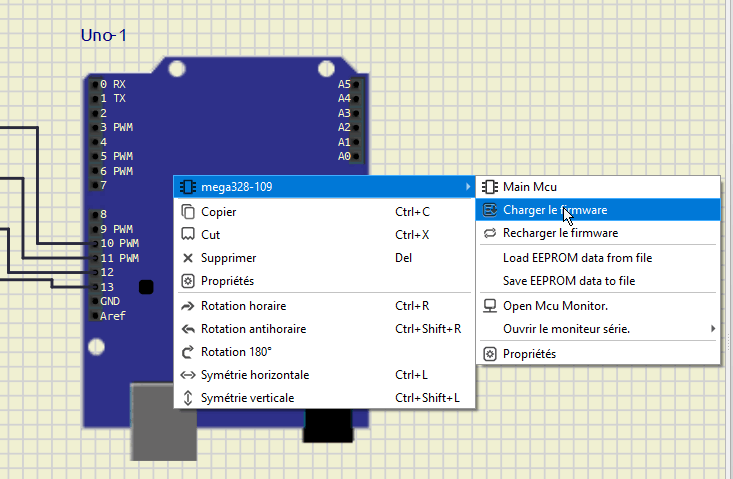Click the Charger le firmware icon
The image size is (733, 479).
click(x=490, y=210)
